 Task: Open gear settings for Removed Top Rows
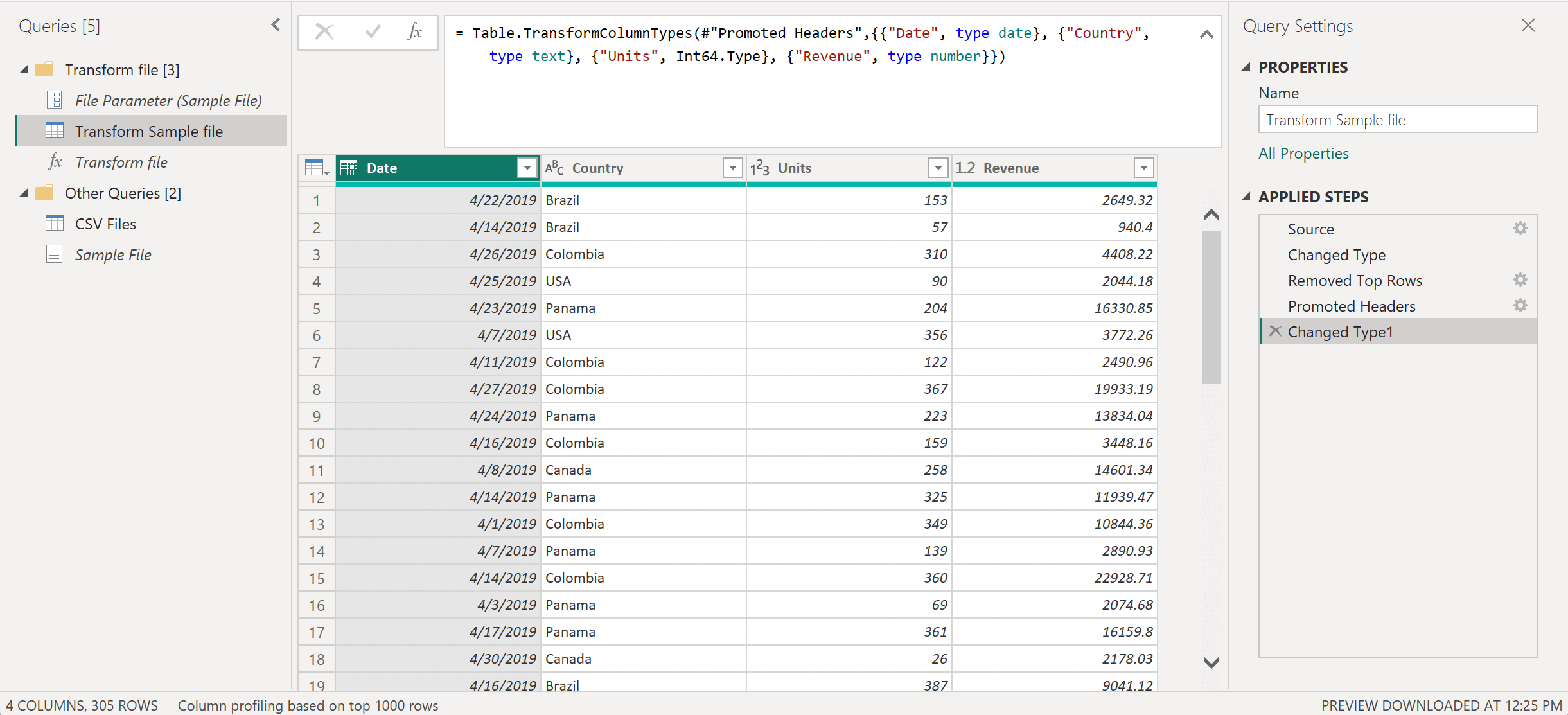pos(1520,280)
